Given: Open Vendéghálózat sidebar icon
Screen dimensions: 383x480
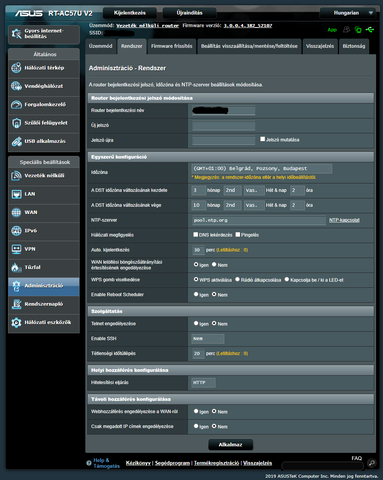Looking at the screenshot, I should (x=16, y=86).
